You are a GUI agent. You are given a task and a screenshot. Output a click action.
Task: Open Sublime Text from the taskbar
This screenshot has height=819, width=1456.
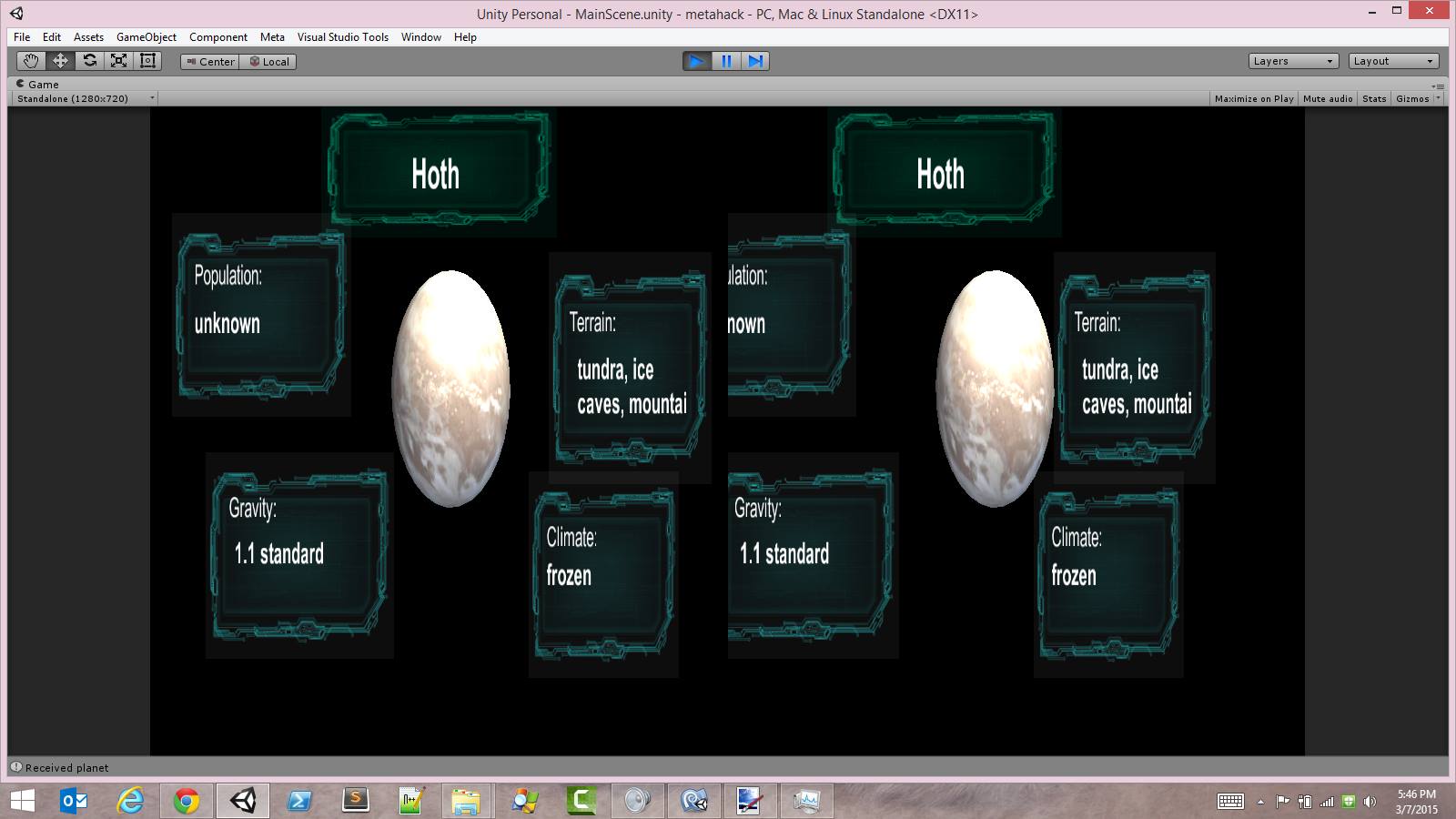coord(356,801)
